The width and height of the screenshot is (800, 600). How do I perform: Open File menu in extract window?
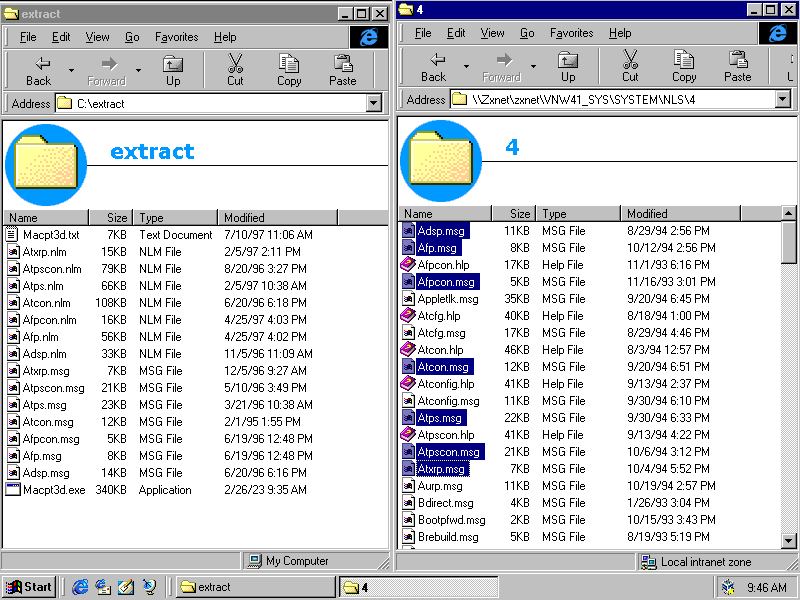(x=28, y=37)
